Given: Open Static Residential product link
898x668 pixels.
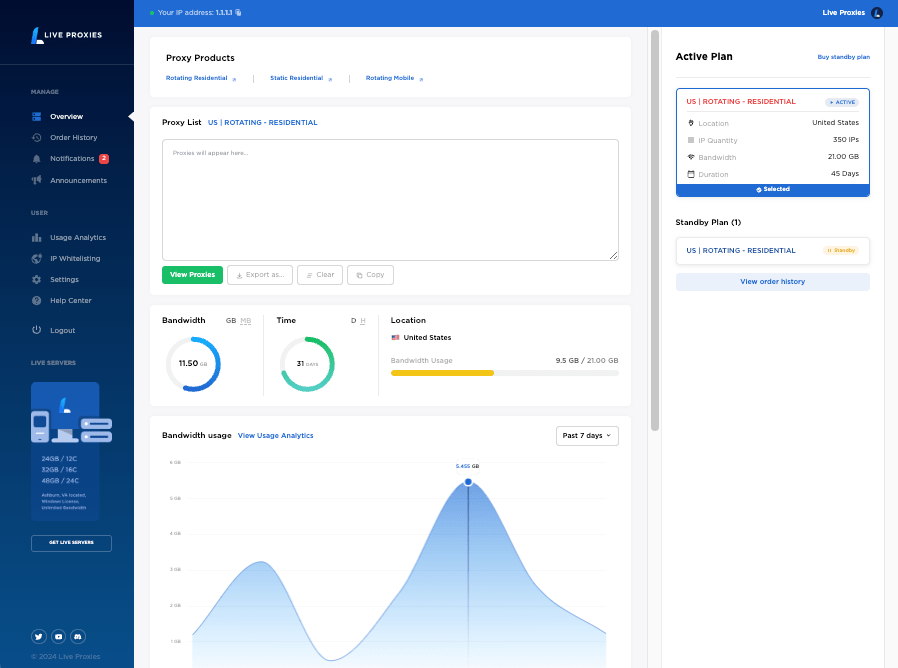Looking at the screenshot, I should (x=297, y=78).
